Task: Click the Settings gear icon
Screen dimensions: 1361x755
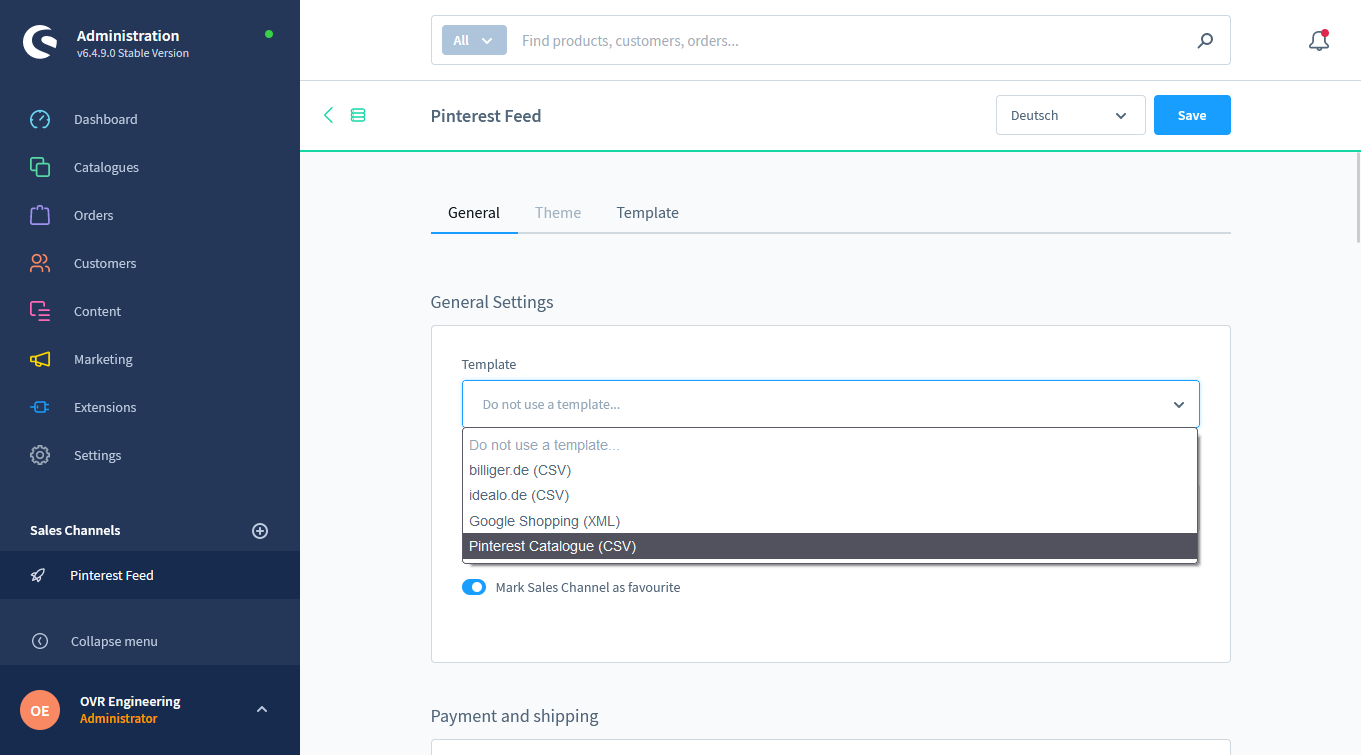Action: pyautogui.click(x=40, y=455)
